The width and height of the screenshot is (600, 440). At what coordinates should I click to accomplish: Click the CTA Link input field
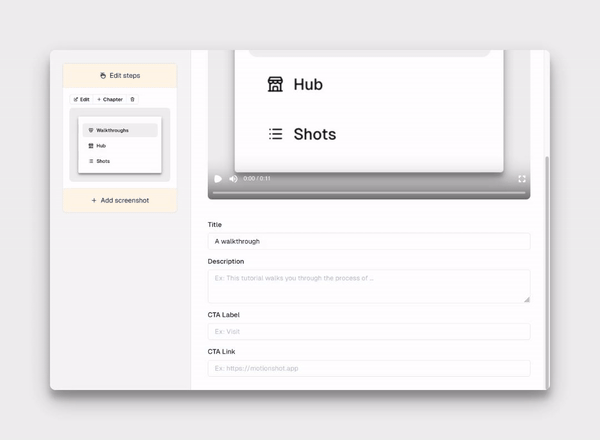tap(368, 368)
